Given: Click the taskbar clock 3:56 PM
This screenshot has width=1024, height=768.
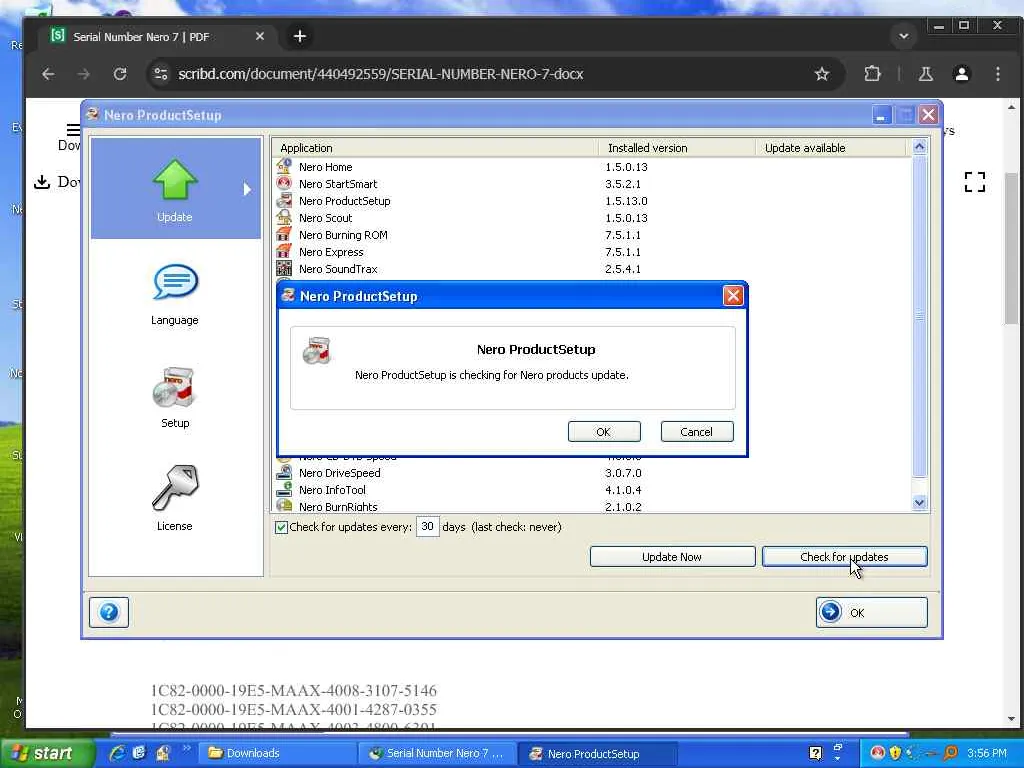Looking at the screenshot, I should pyautogui.click(x=987, y=753).
